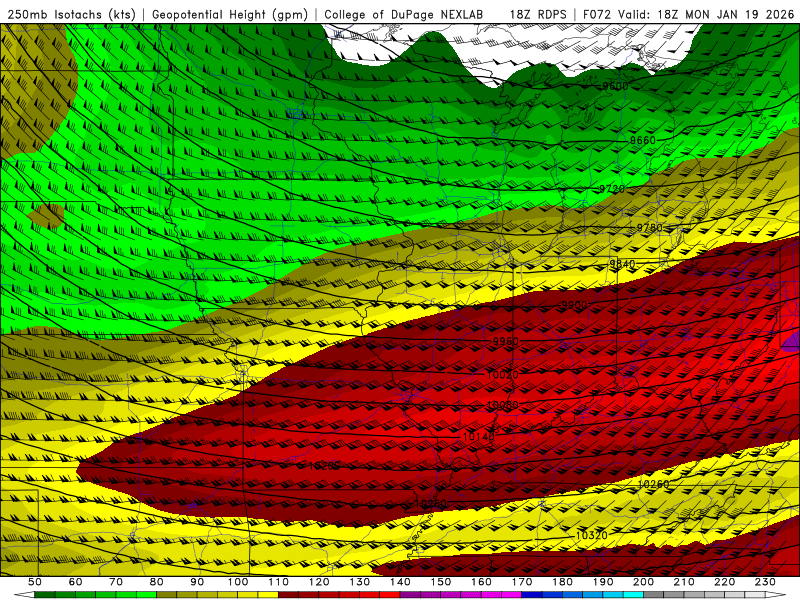This screenshot has height=600, width=800.
Task: Select the dark navy blue 170-175 kt colorbar swatch
Action: click(532, 595)
